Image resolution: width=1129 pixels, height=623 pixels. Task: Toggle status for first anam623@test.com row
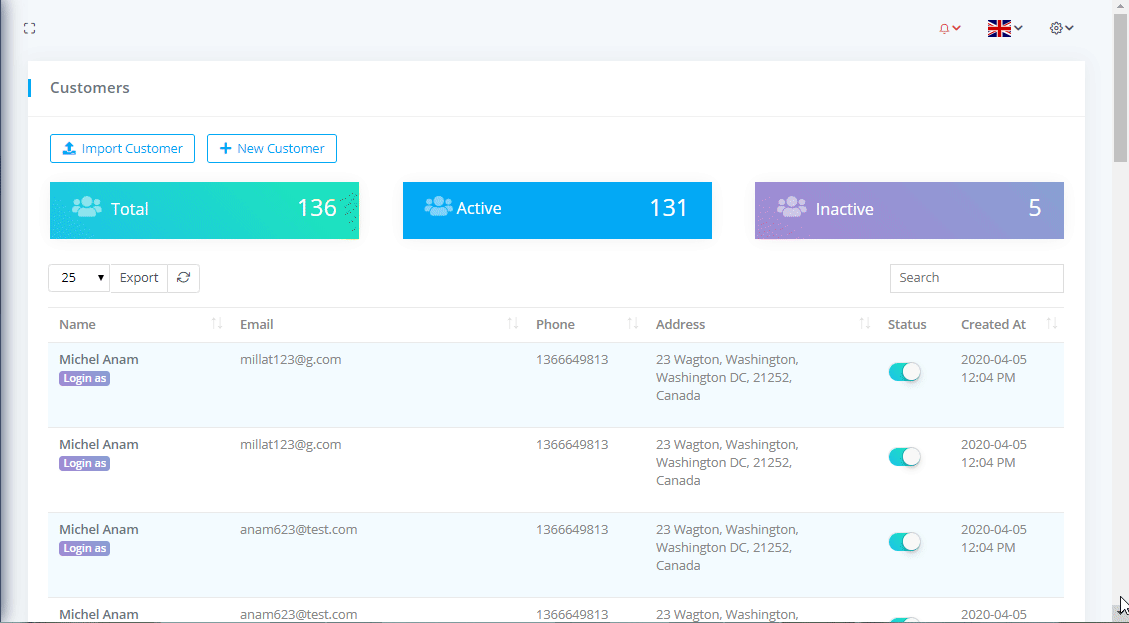tap(904, 542)
